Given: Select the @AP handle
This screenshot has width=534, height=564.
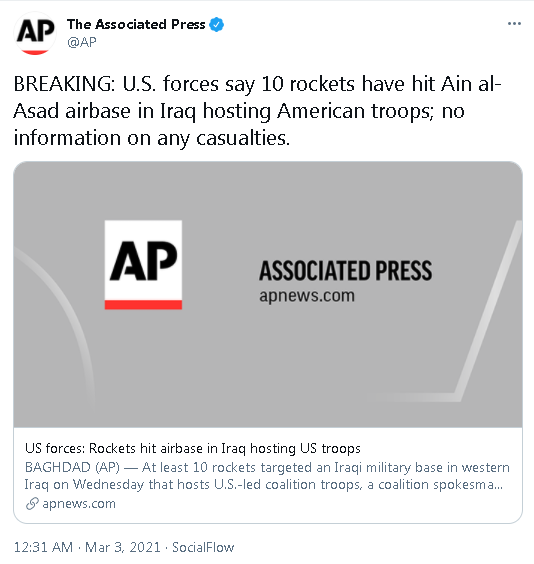Looking at the screenshot, I should click(x=82, y=42).
